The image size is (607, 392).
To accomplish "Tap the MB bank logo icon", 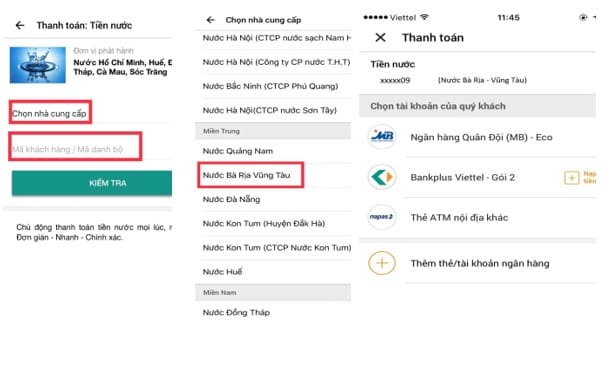I will (382, 137).
